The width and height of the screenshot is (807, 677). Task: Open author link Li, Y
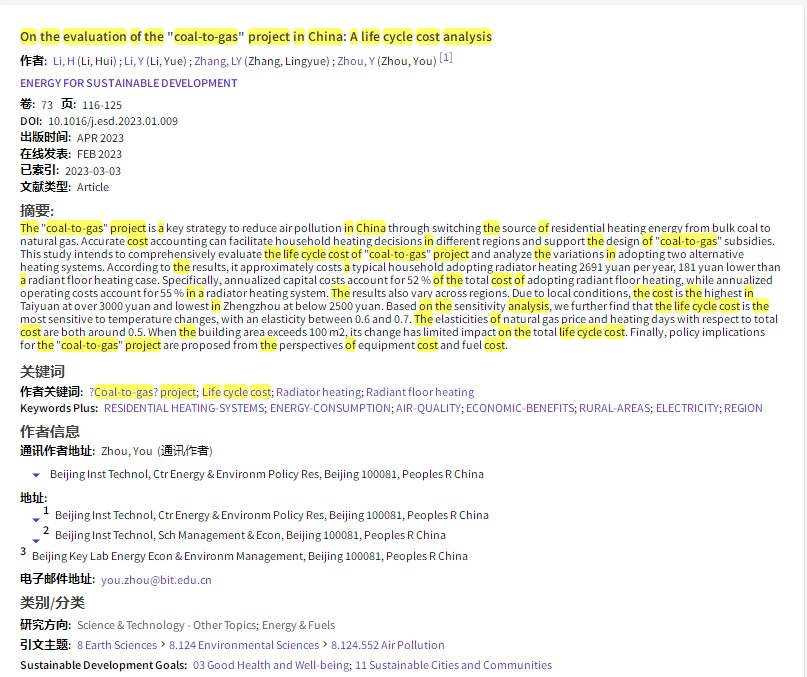134,61
